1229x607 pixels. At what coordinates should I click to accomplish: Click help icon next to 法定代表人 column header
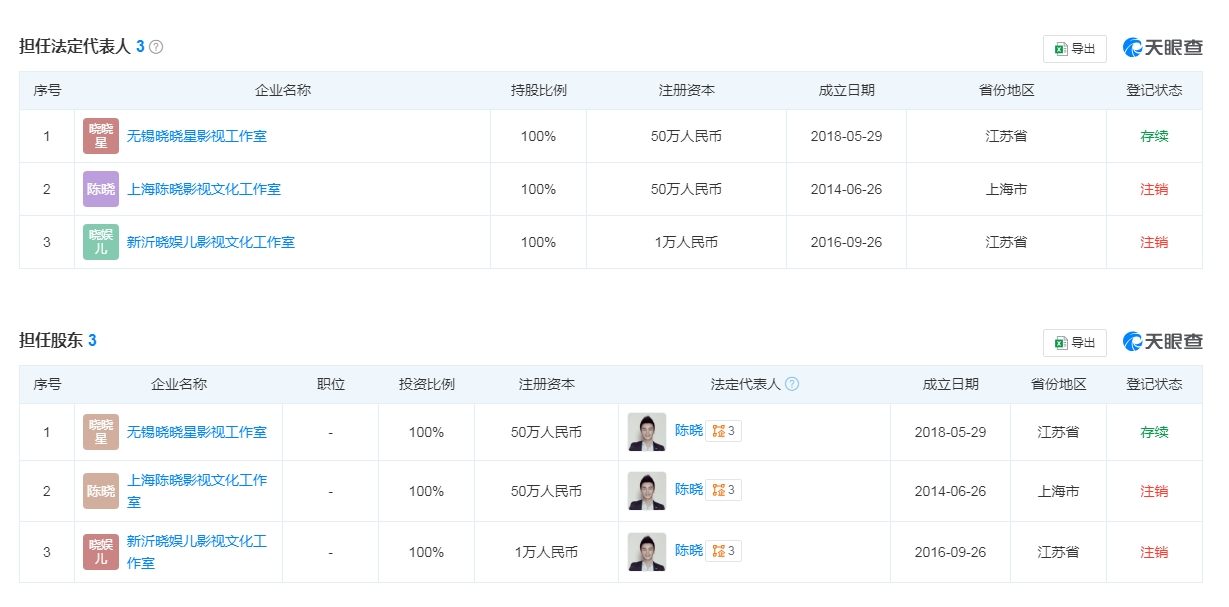[x=792, y=384]
